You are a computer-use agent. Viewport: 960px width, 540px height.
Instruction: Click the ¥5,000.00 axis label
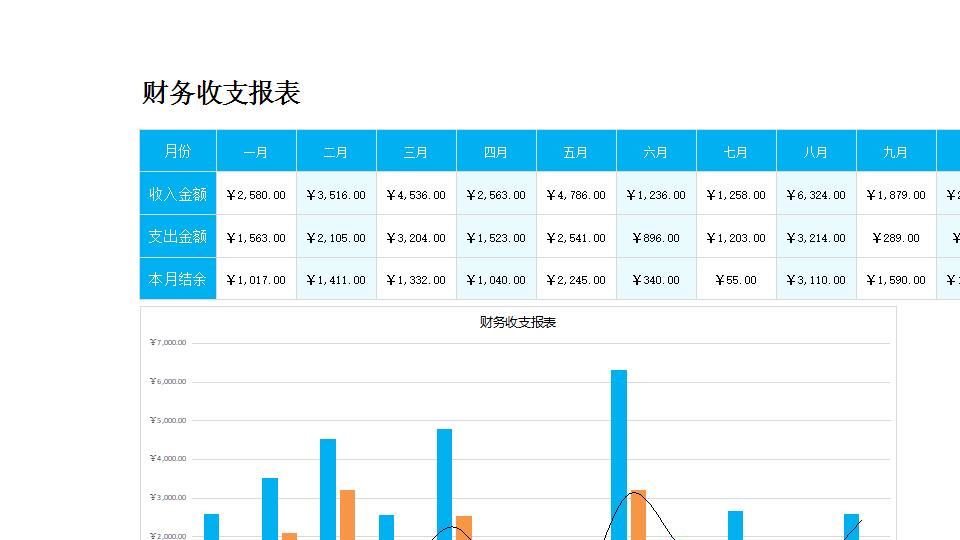tap(168, 421)
